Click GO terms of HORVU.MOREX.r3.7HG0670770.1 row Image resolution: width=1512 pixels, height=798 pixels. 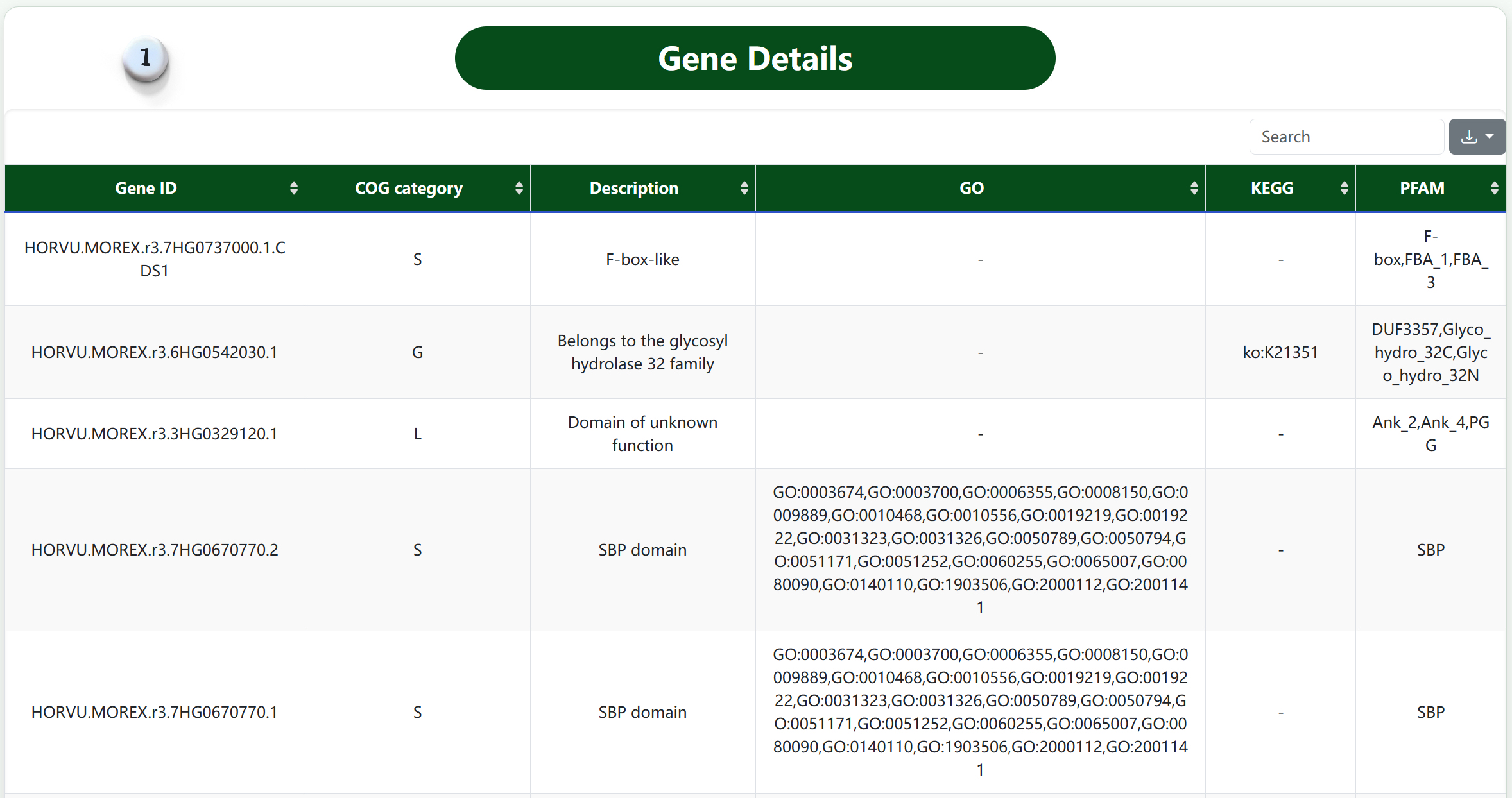pos(980,712)
